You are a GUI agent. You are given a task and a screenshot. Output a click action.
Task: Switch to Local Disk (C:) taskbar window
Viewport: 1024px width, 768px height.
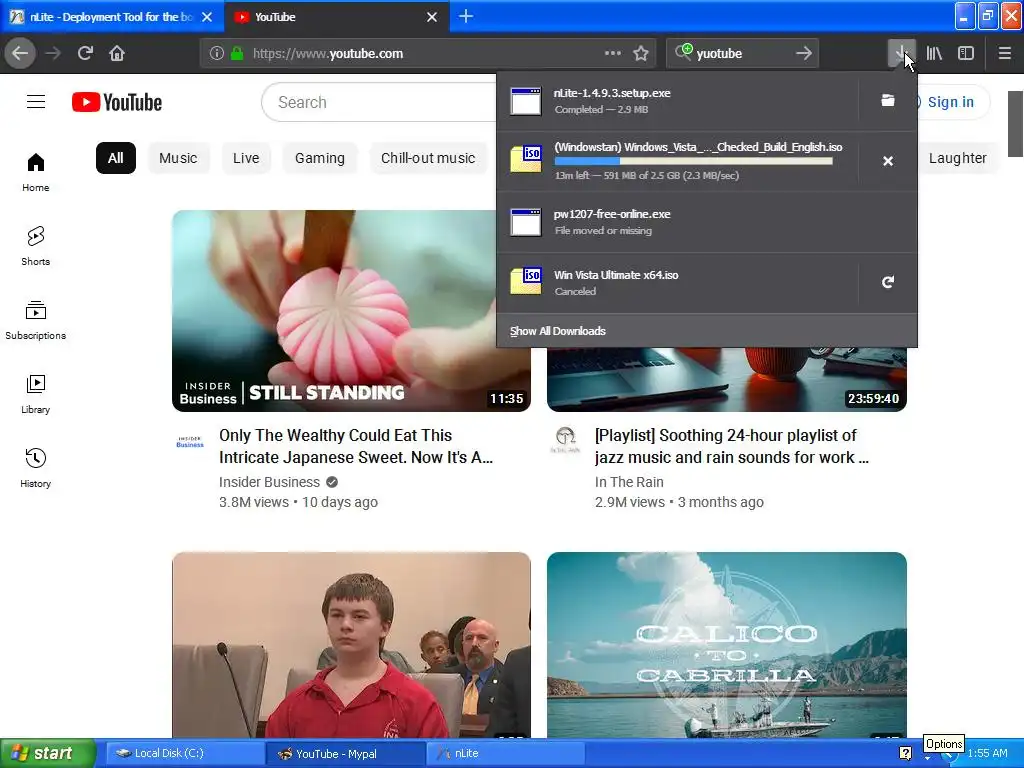pos(185,754)
